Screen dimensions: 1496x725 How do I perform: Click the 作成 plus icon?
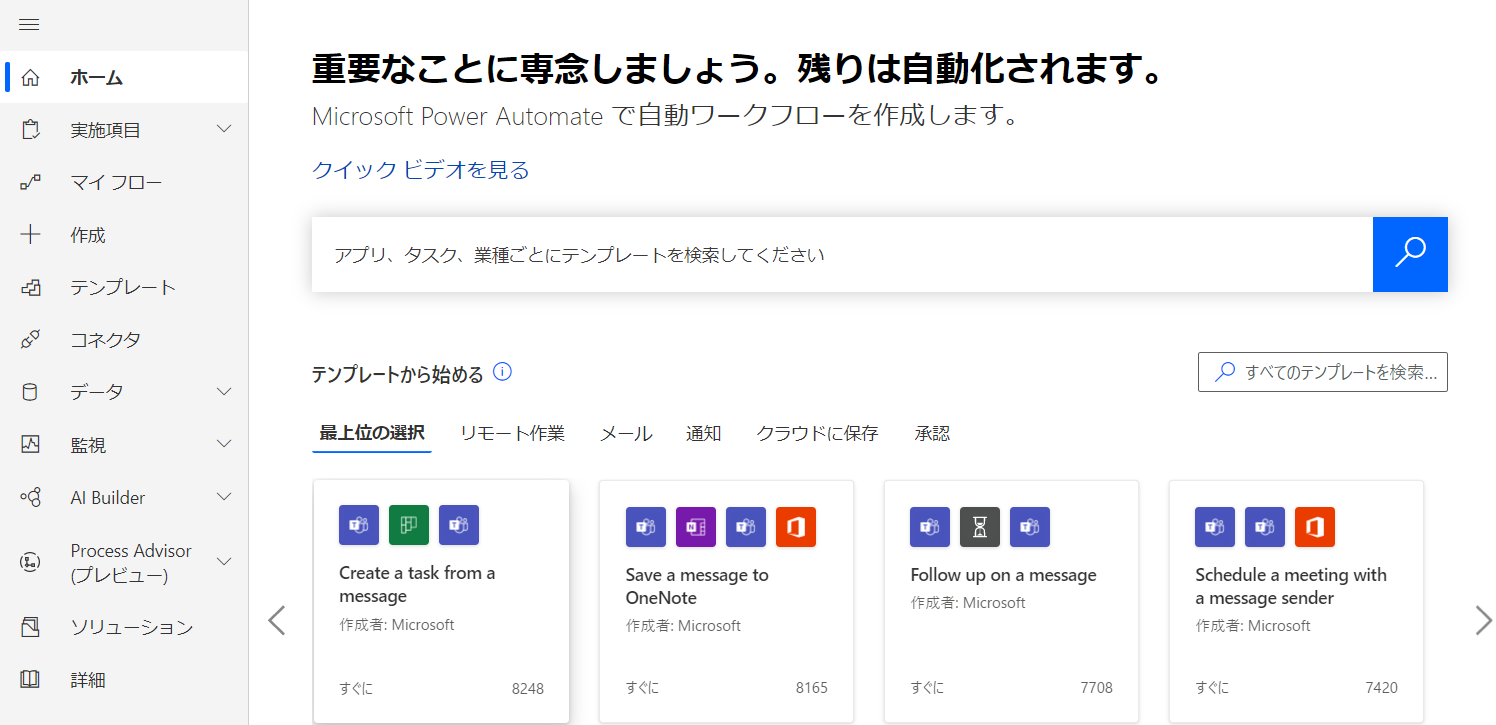[30, 235]
